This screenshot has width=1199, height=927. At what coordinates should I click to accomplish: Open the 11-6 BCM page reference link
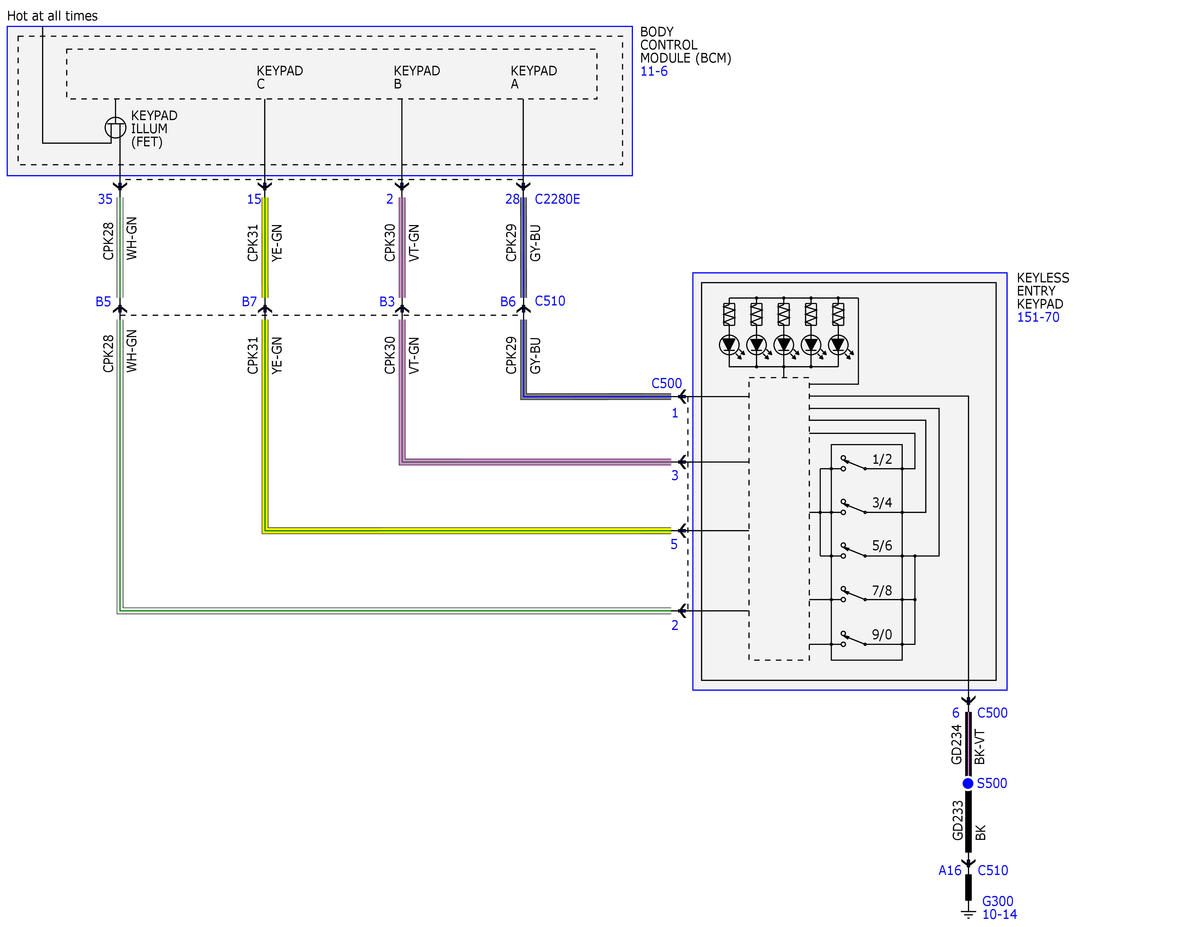[x=654, y=71]
